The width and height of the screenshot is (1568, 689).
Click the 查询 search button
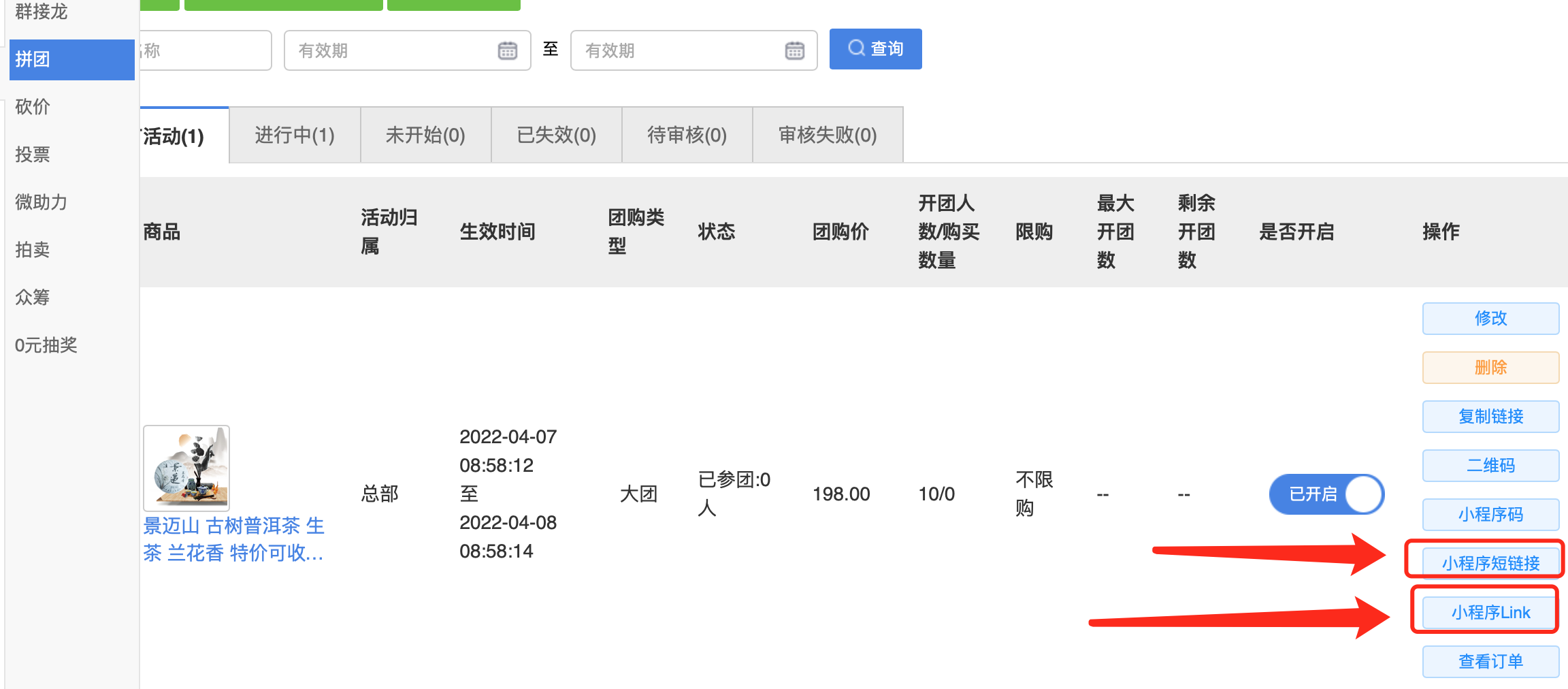click(875, 49)
